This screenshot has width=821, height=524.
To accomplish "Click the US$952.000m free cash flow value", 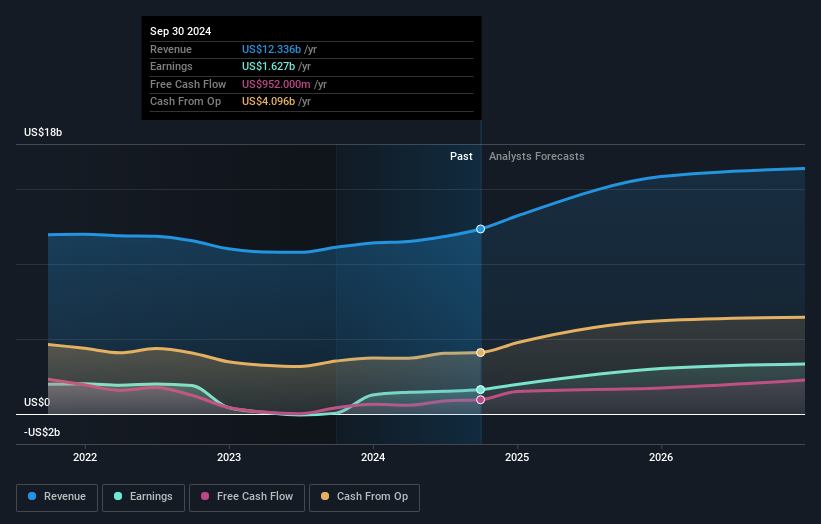I will point(276,84).
